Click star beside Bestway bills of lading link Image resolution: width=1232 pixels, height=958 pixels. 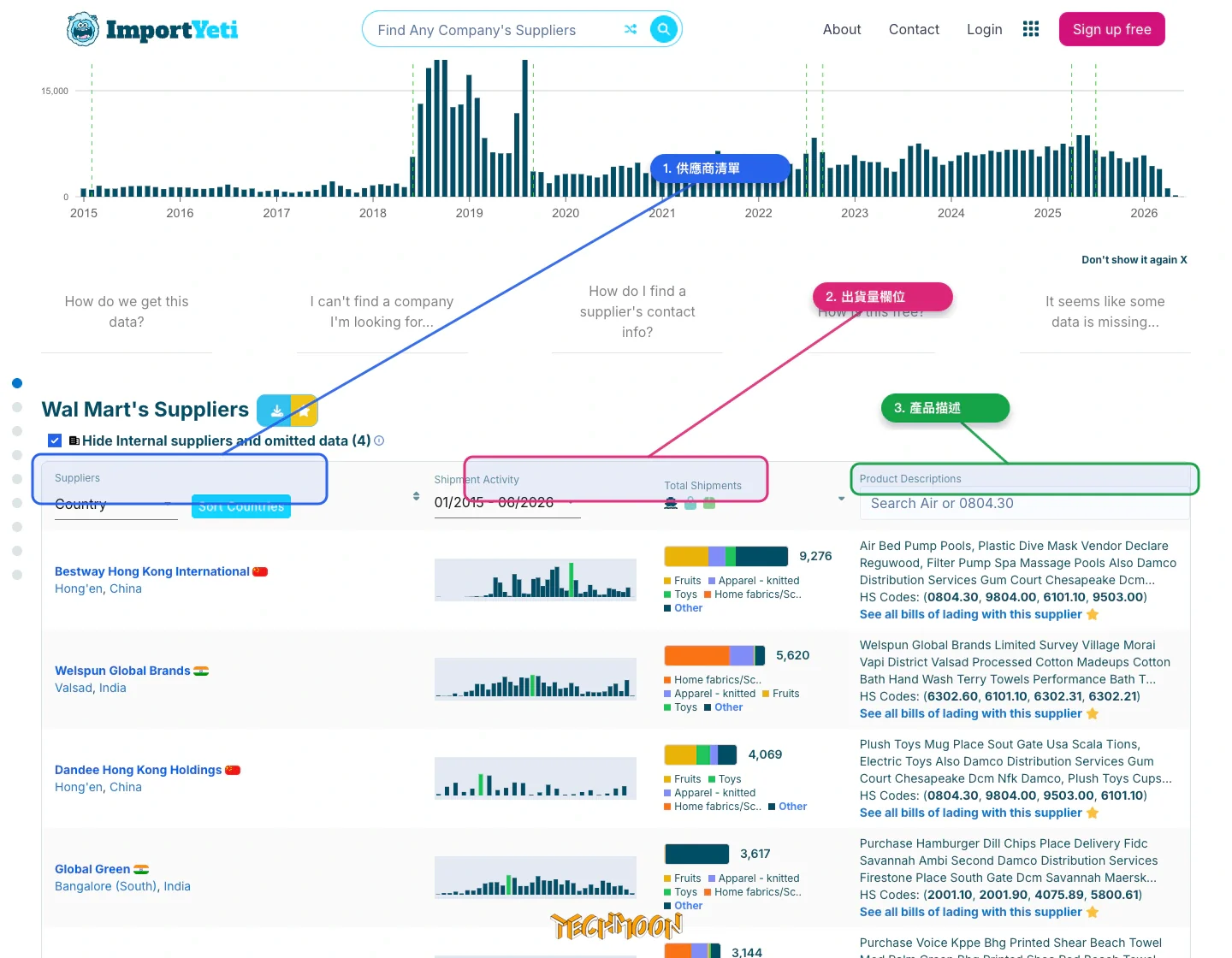coord(1093,614)
